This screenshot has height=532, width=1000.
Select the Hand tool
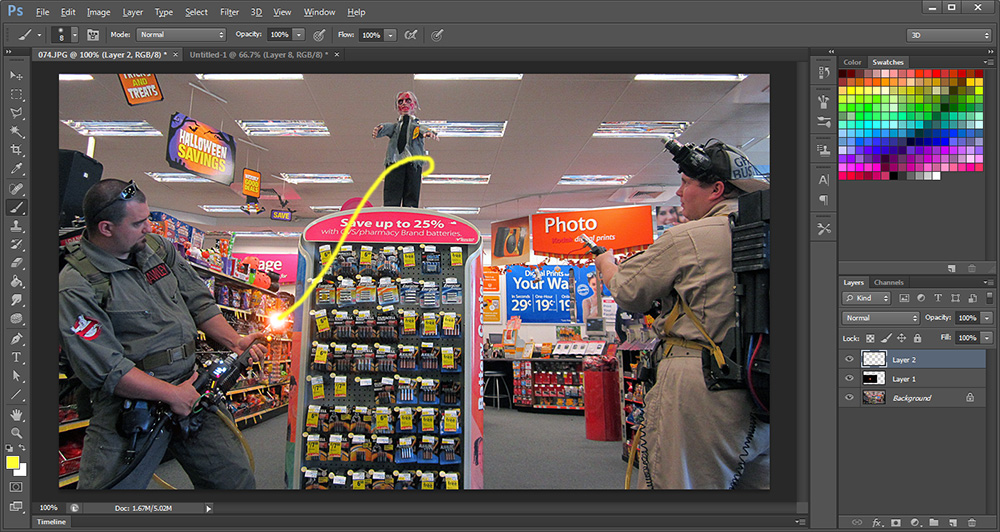point(17,413)
